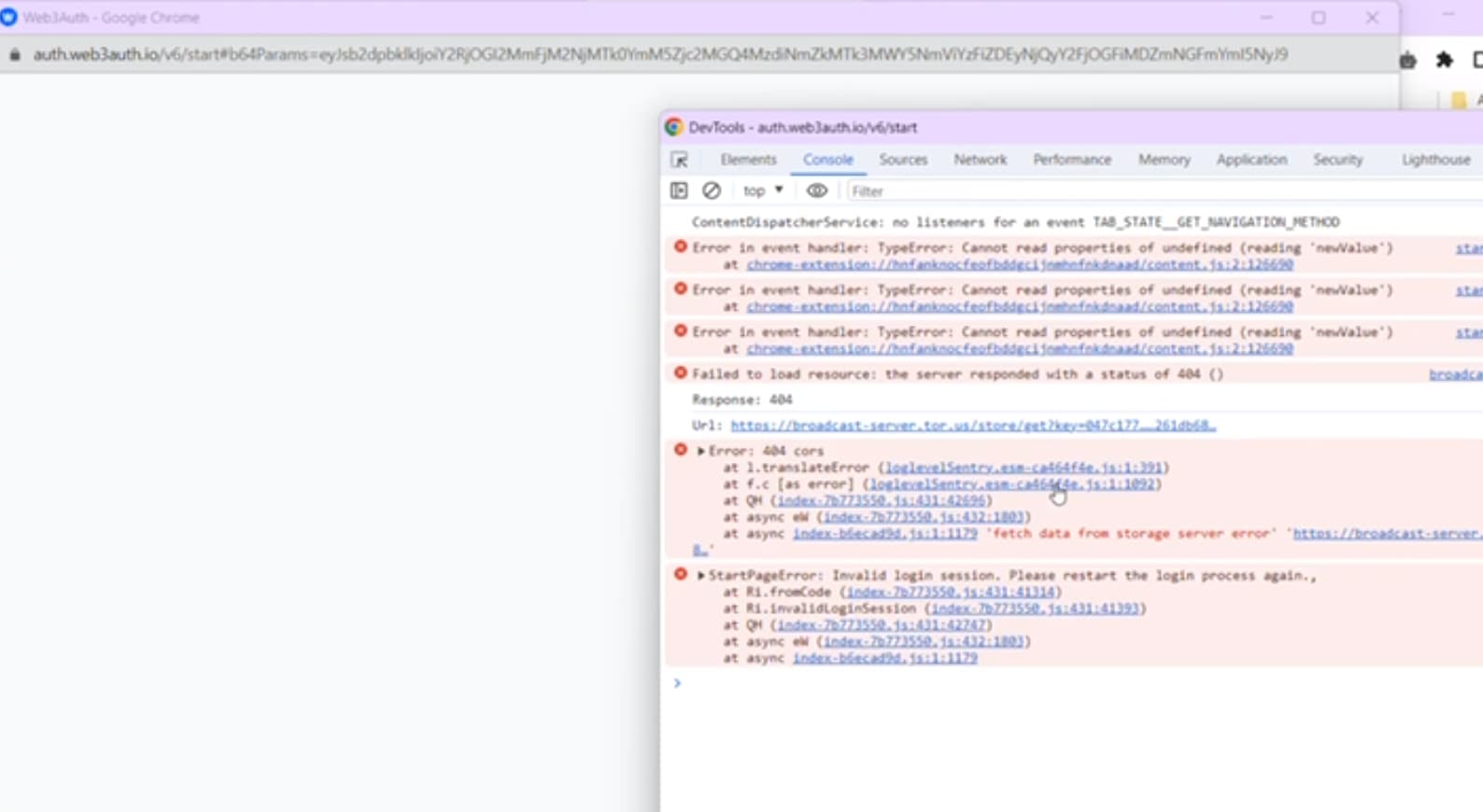Open index link in Ri.fromCode line

pos(951,593)
